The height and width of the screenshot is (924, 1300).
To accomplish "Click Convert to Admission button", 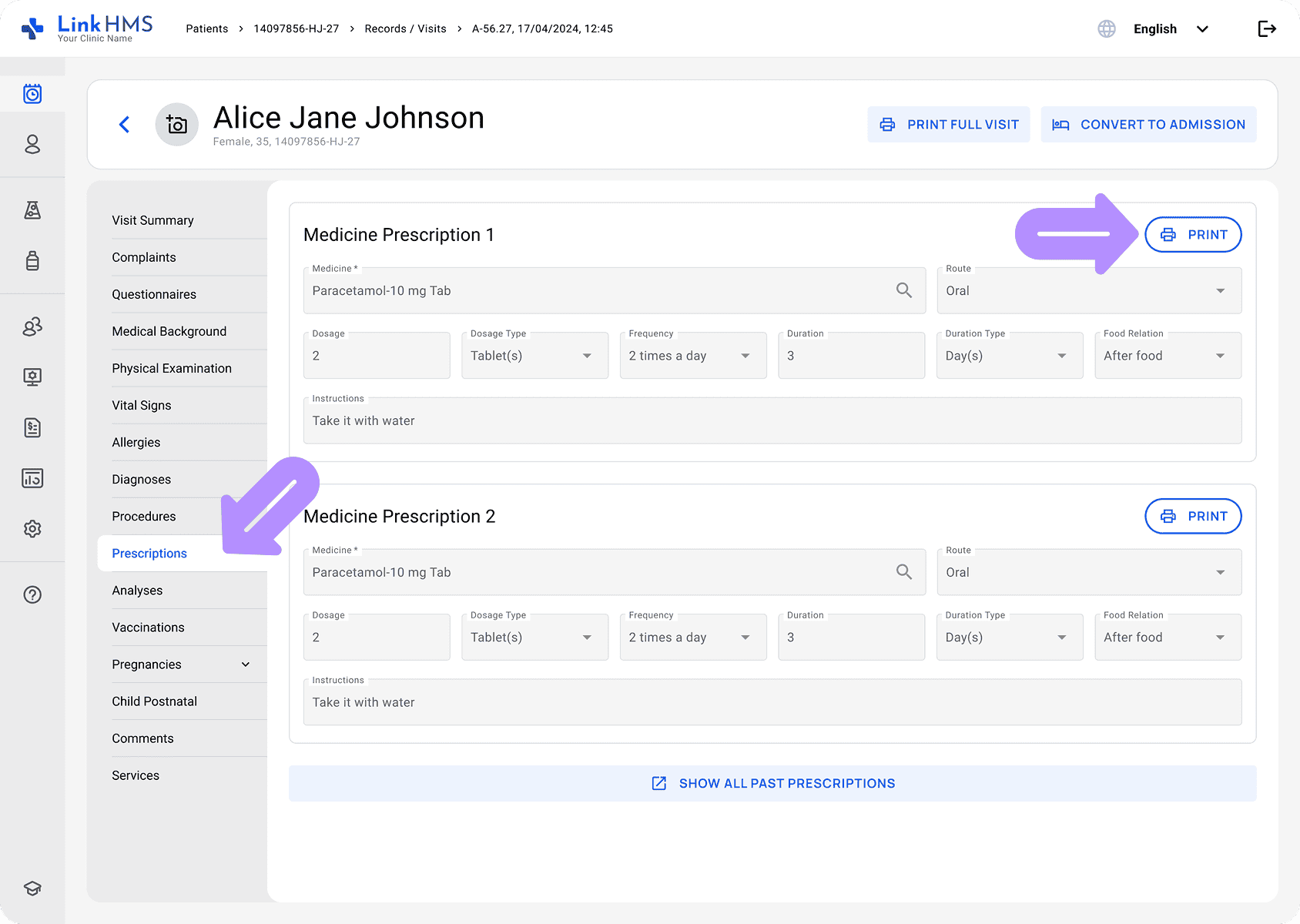I will pos(1148,125).
